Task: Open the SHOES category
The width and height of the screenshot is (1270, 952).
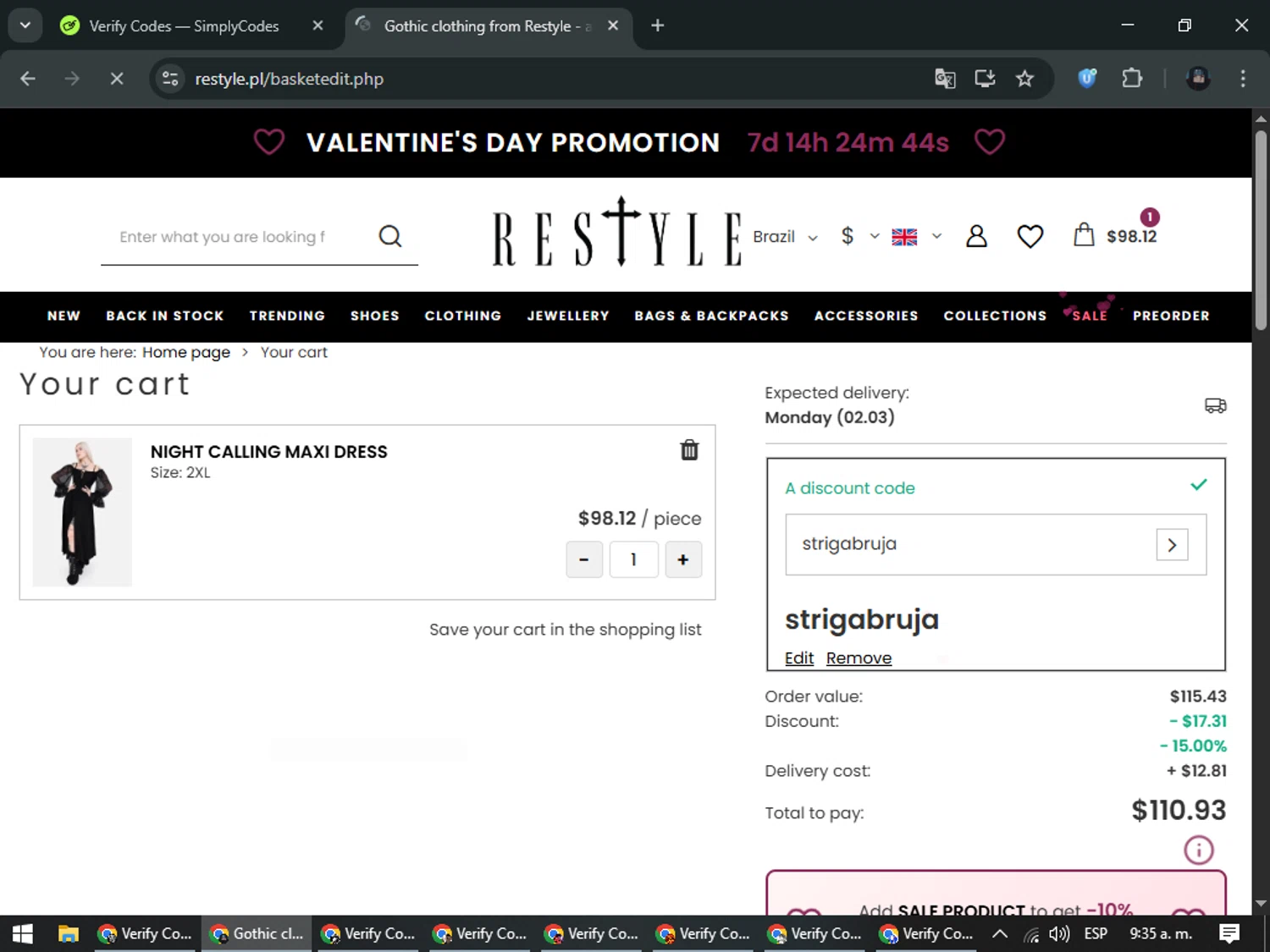Action: tap(375, 316)
